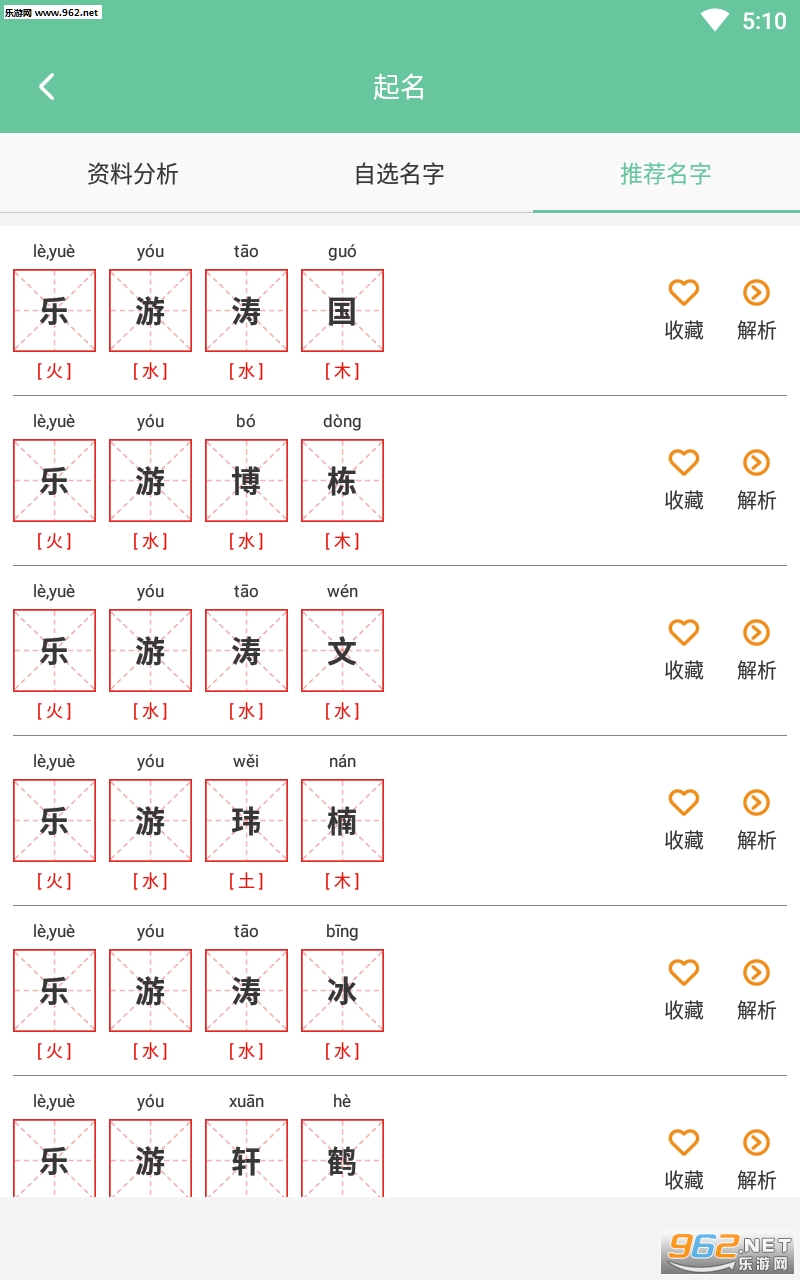Open the 解析 arrow for 乐游玮楠

756,802
